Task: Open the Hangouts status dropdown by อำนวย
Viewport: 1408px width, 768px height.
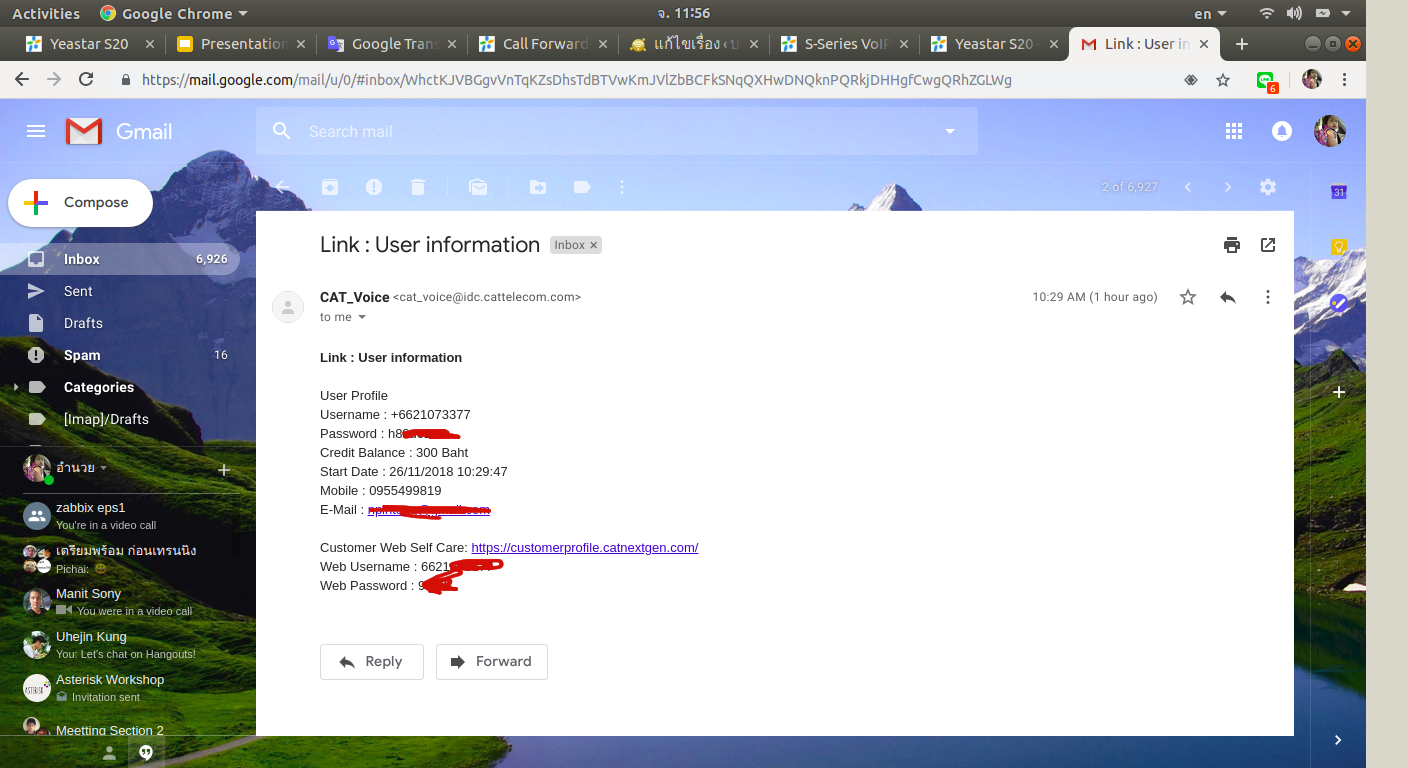Action: pyautogui.click(x=103, y=468)
